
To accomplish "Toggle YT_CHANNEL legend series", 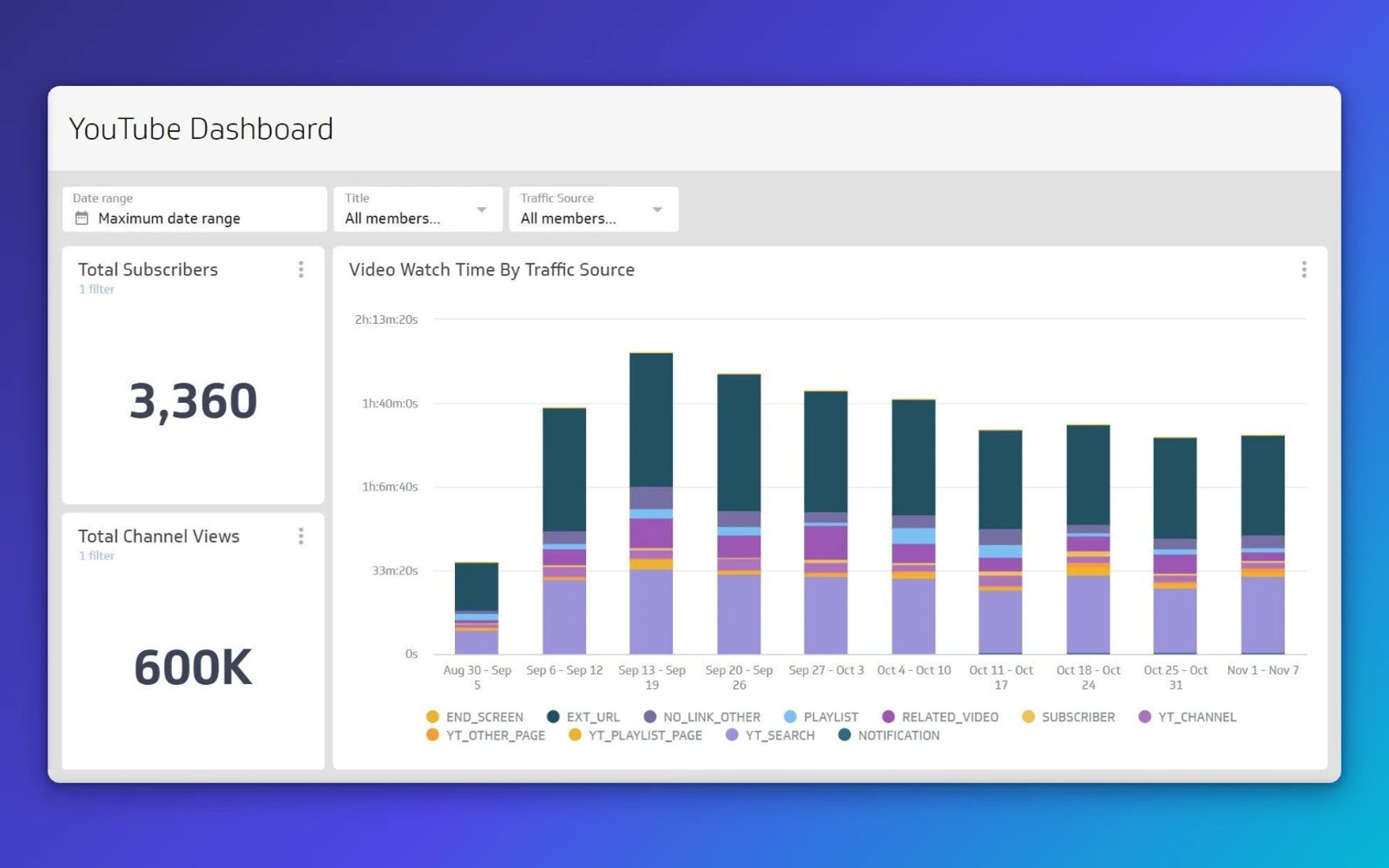I will [x=1187, y=717].
